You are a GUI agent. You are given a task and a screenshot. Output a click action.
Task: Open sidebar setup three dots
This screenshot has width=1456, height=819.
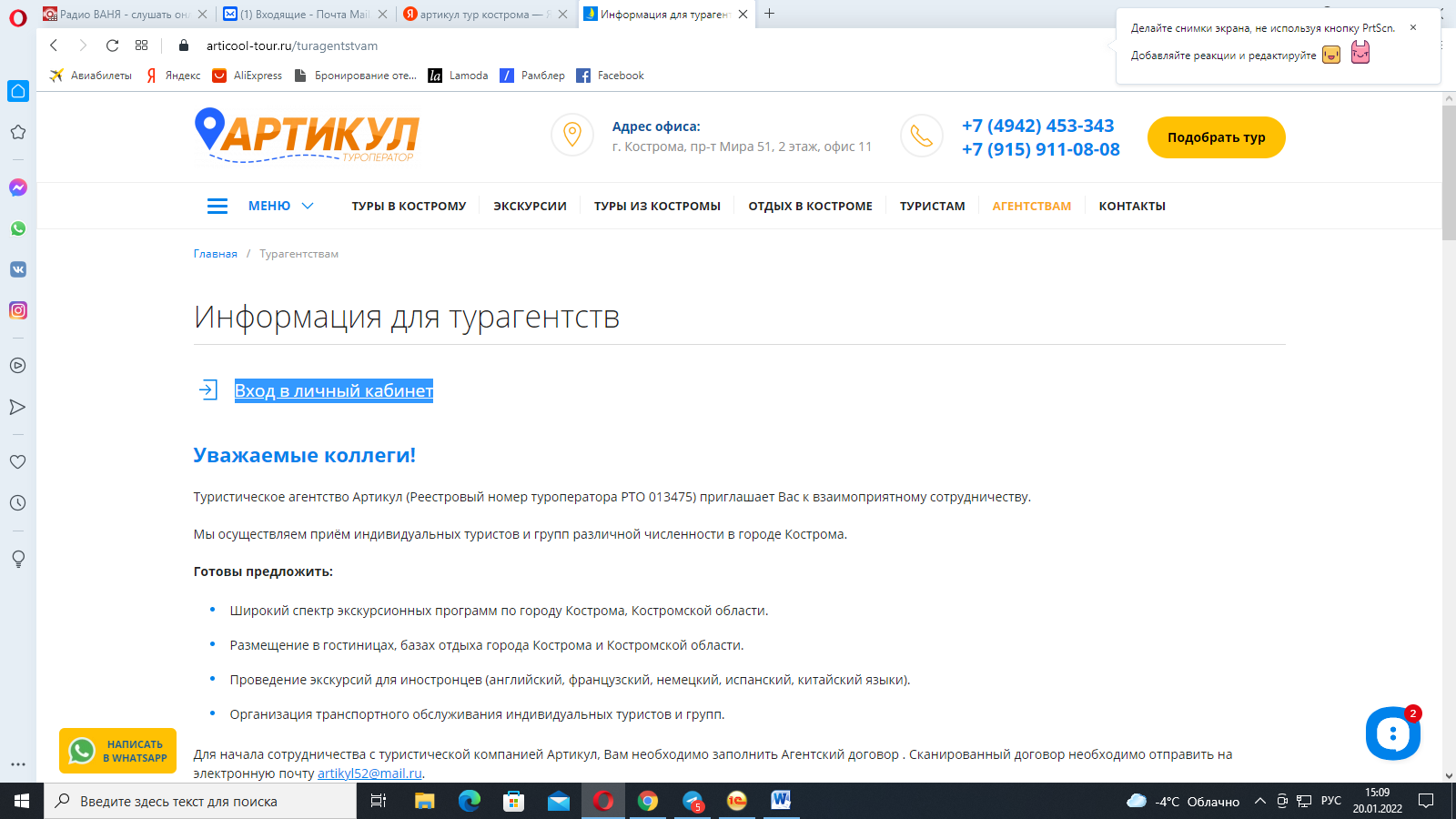pyautogui.click(x=17, y=764)
